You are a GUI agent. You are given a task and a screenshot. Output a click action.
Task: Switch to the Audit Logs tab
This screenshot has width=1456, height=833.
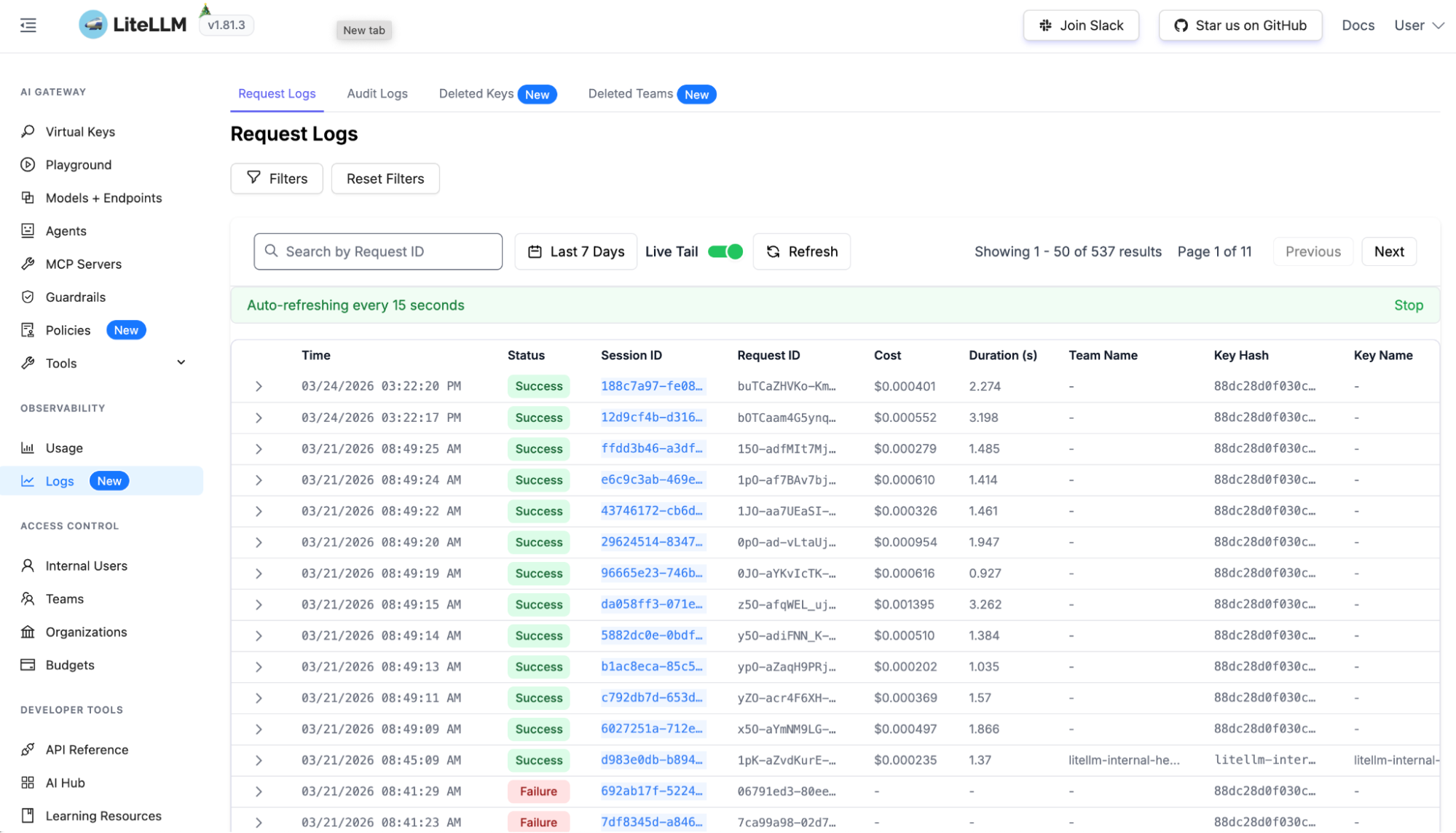(377, 93)
